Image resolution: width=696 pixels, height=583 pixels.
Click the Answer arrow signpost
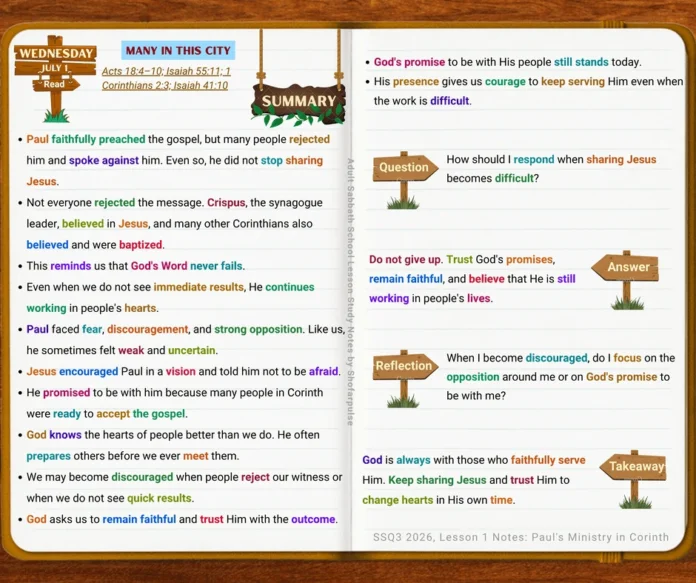625,279
